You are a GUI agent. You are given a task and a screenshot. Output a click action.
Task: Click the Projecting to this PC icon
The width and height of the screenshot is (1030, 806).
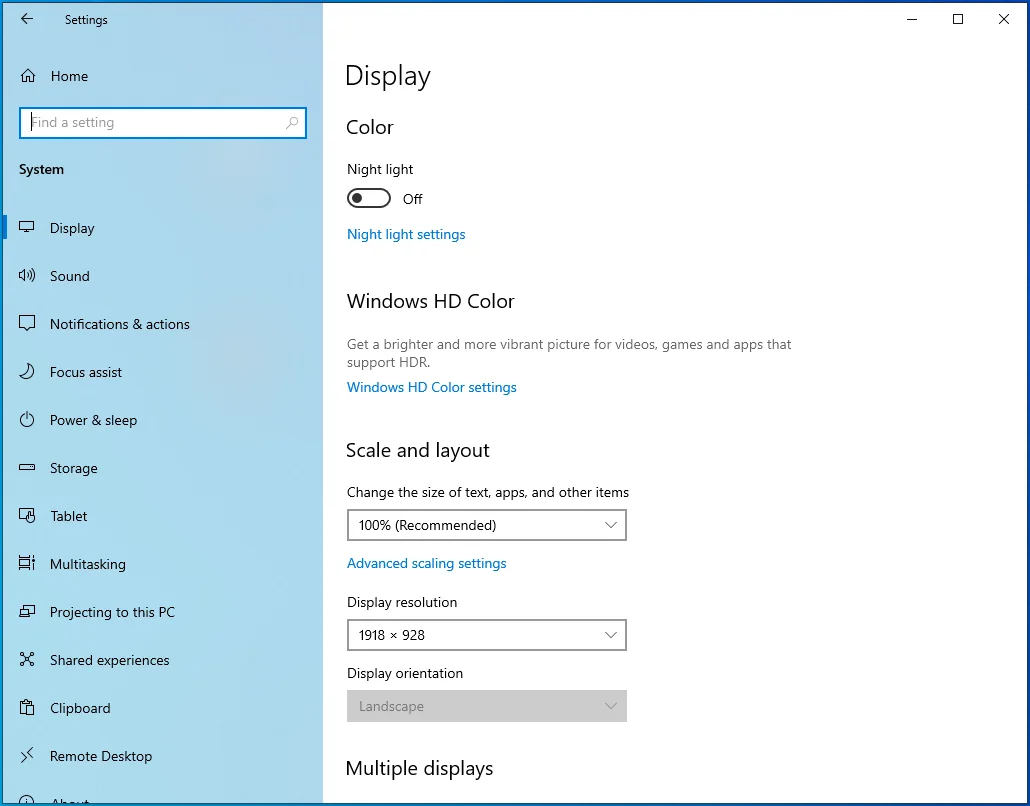(x=27, y=612)
